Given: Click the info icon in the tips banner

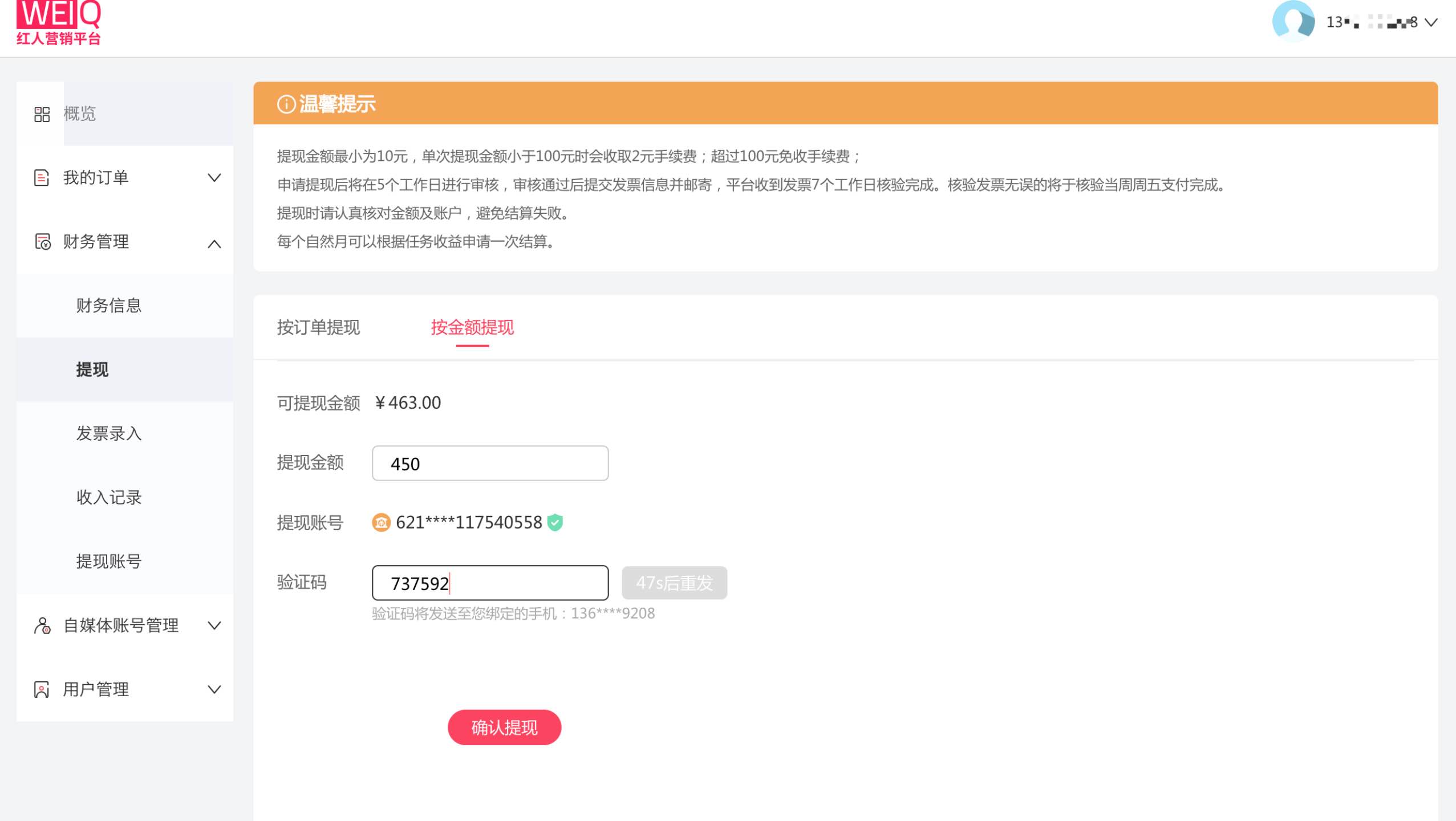Looking at the screenshot, I should click(286, 104).
